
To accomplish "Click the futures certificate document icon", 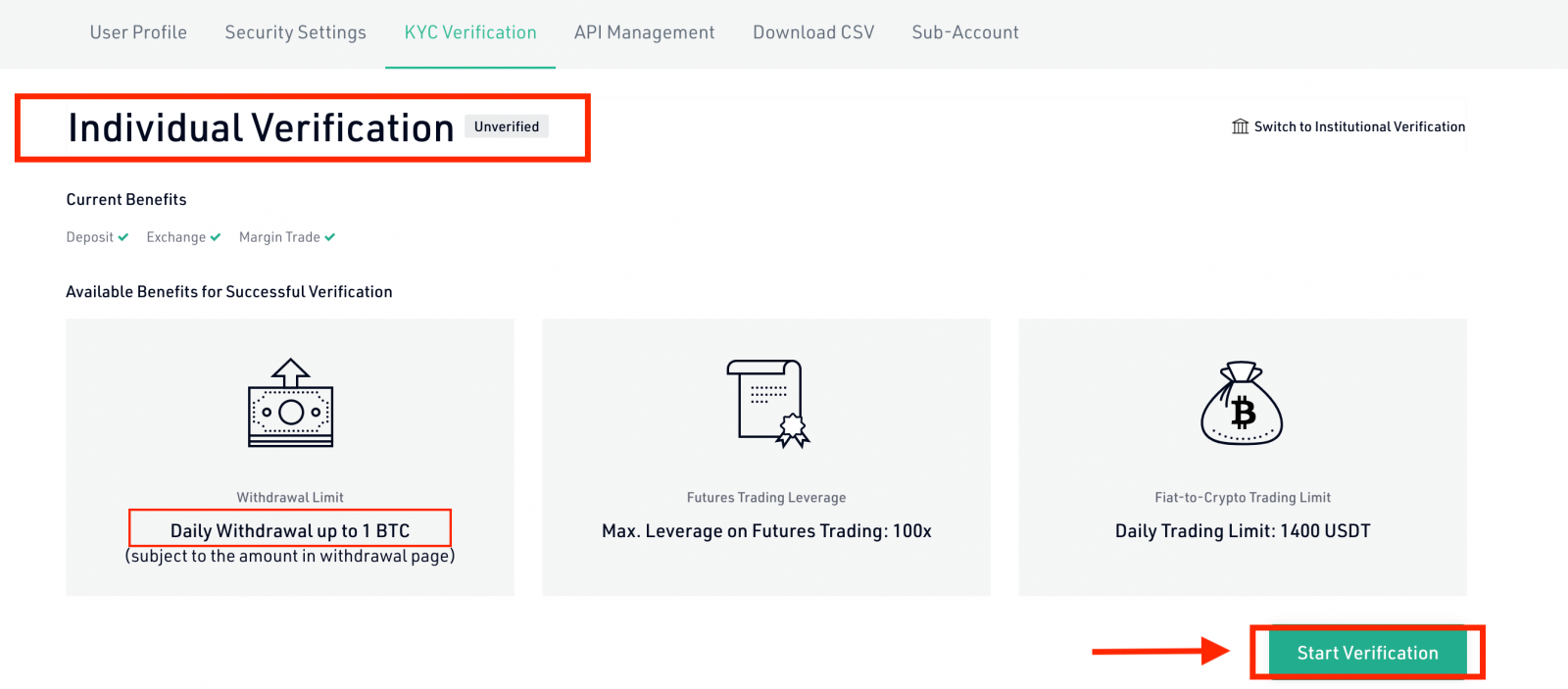I will tap(767, 404).
